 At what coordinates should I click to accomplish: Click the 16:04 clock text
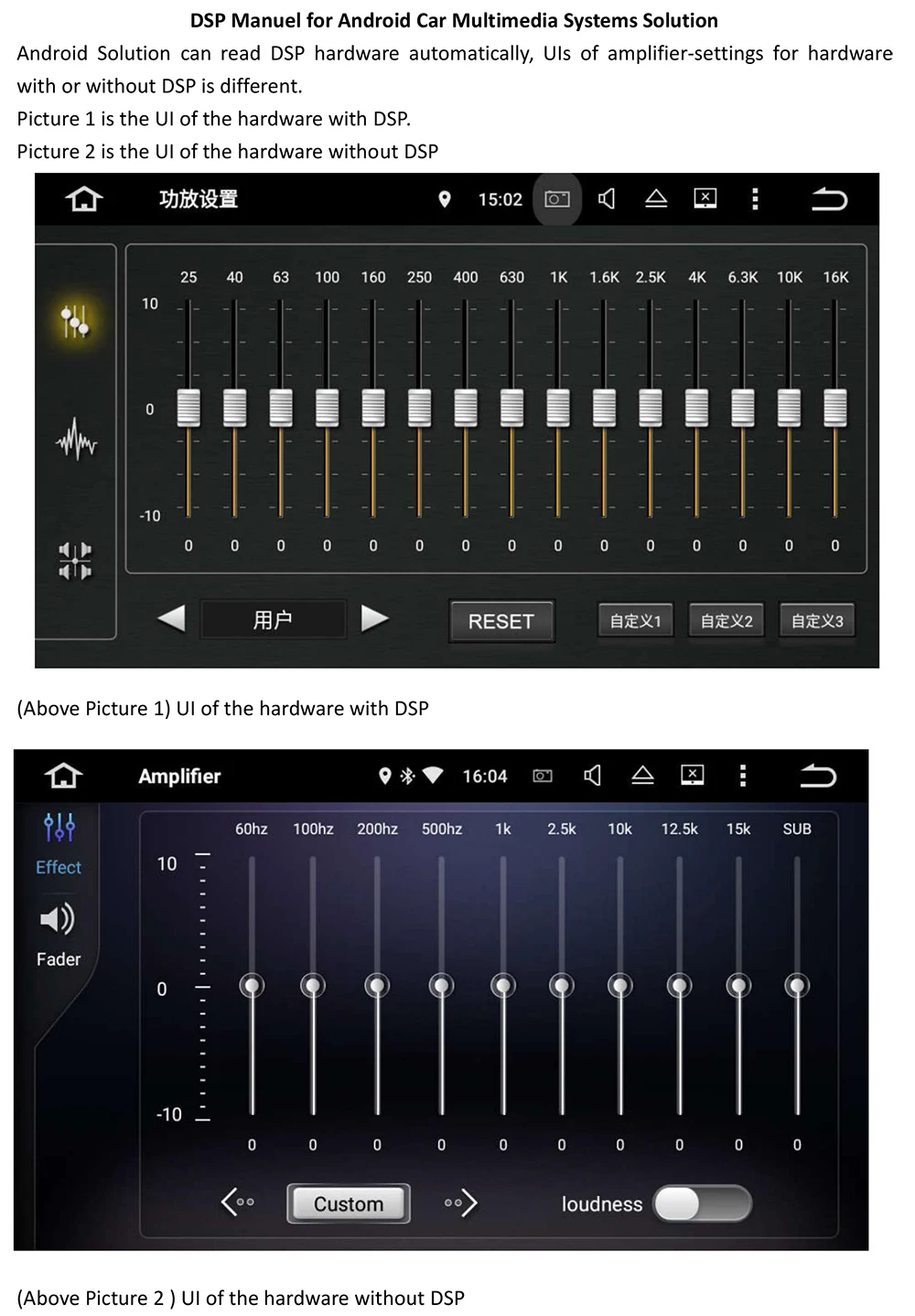[485, 776]
